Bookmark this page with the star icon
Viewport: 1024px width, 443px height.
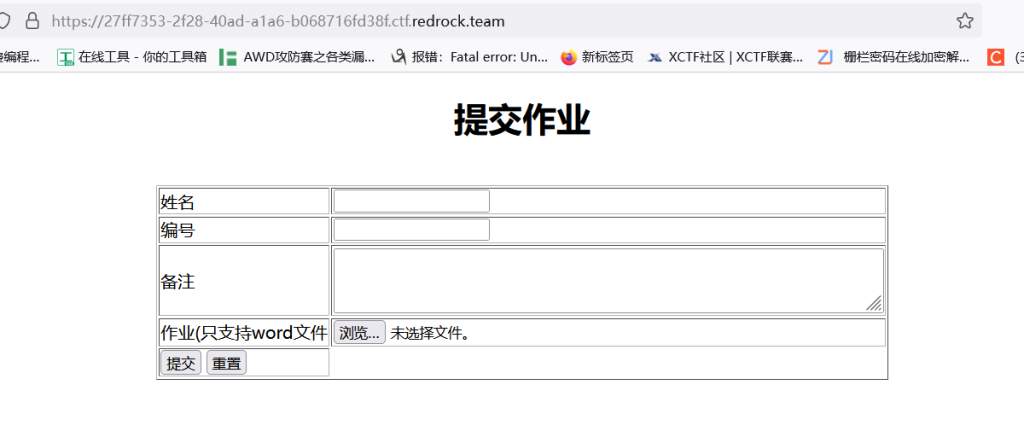tap(964, 20)
